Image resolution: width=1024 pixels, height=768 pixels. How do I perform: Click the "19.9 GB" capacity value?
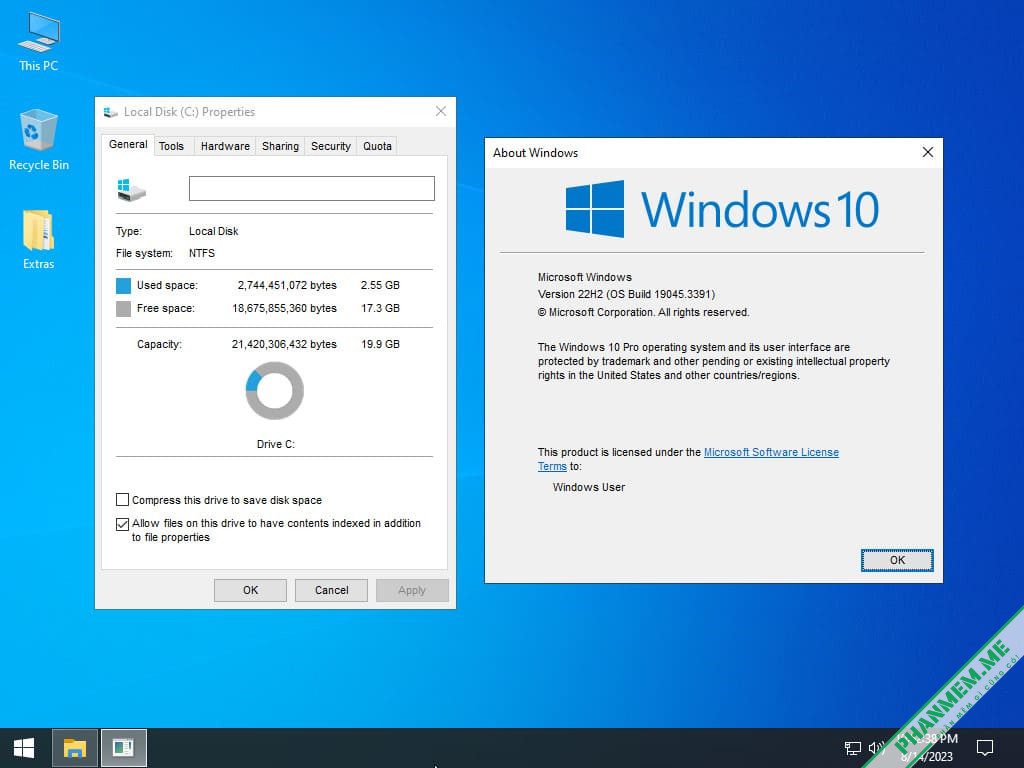[x=380, y=344]
